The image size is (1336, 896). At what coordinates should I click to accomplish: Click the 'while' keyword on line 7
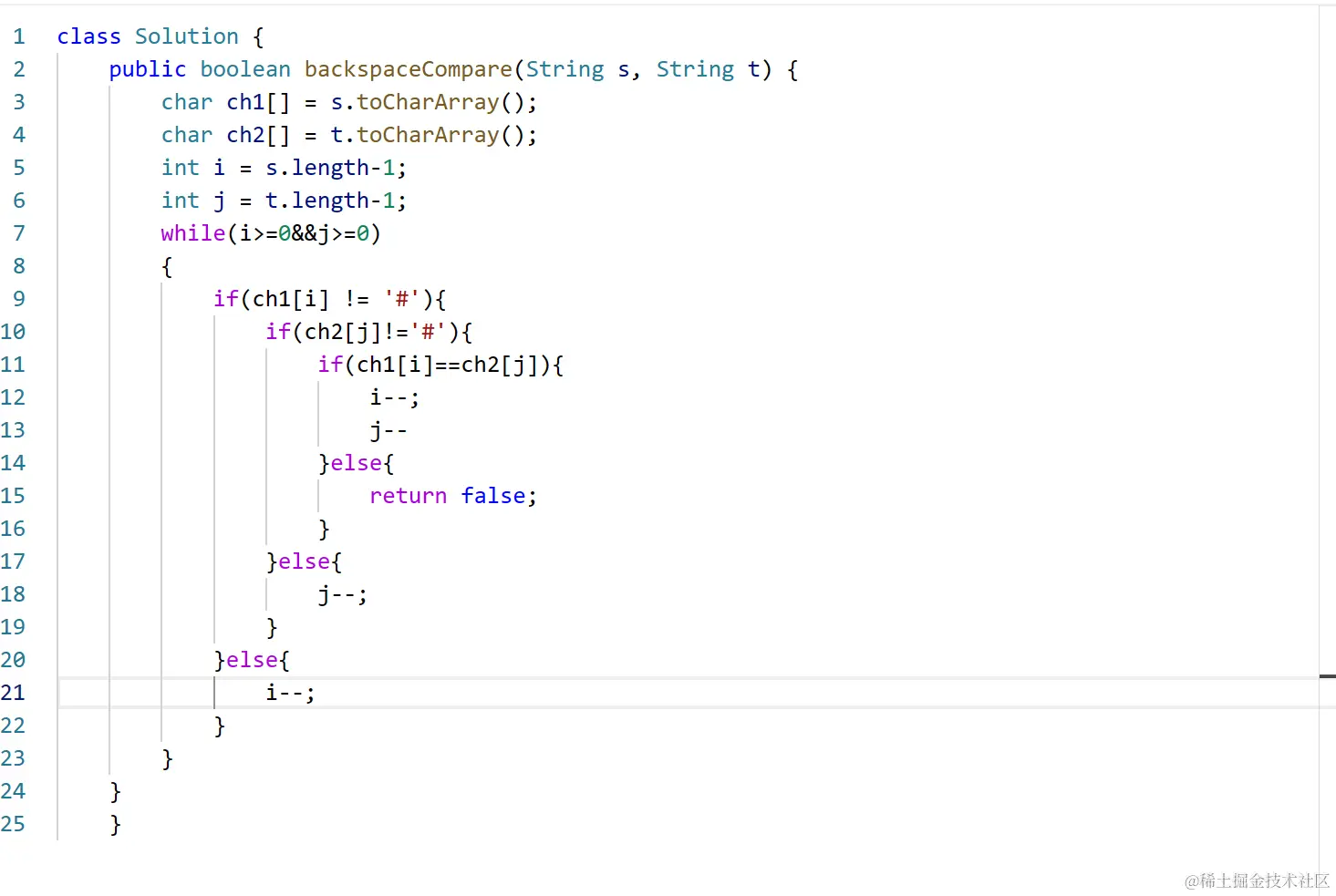click(192, 233)
